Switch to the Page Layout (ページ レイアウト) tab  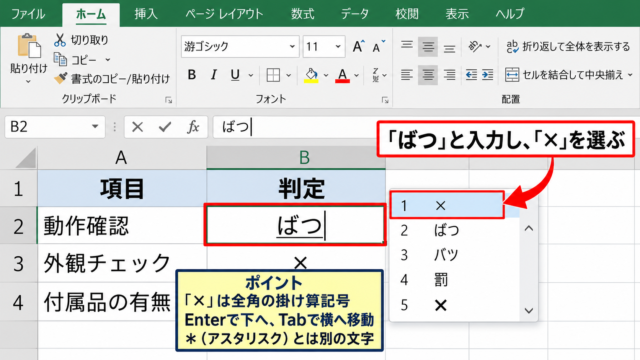pos(224,14)
